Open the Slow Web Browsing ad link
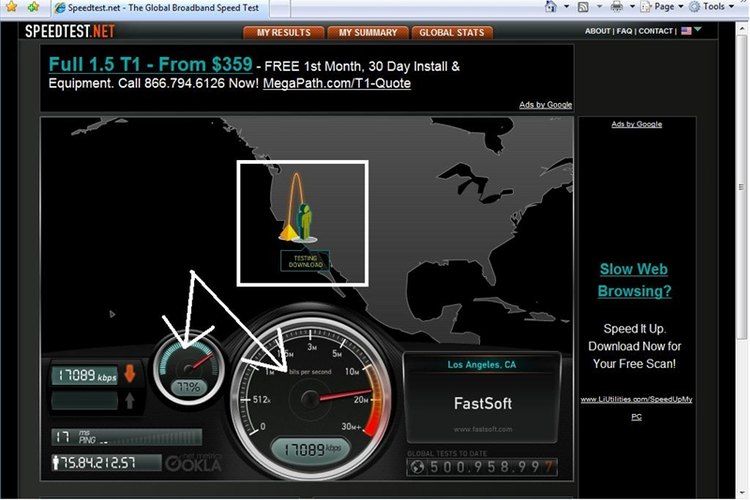This screenshot has height=500, width=750. 634,280
